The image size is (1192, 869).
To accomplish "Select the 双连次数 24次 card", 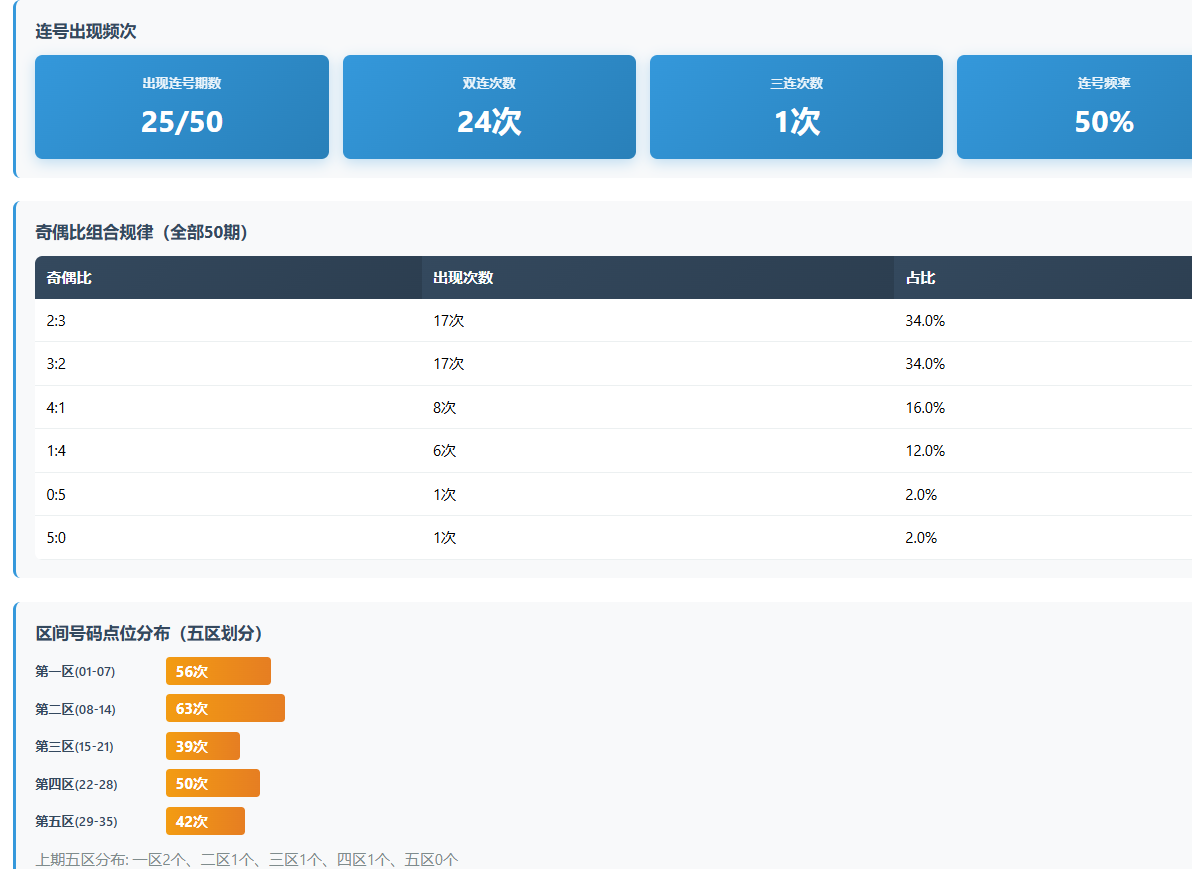I will pos(489,107).
